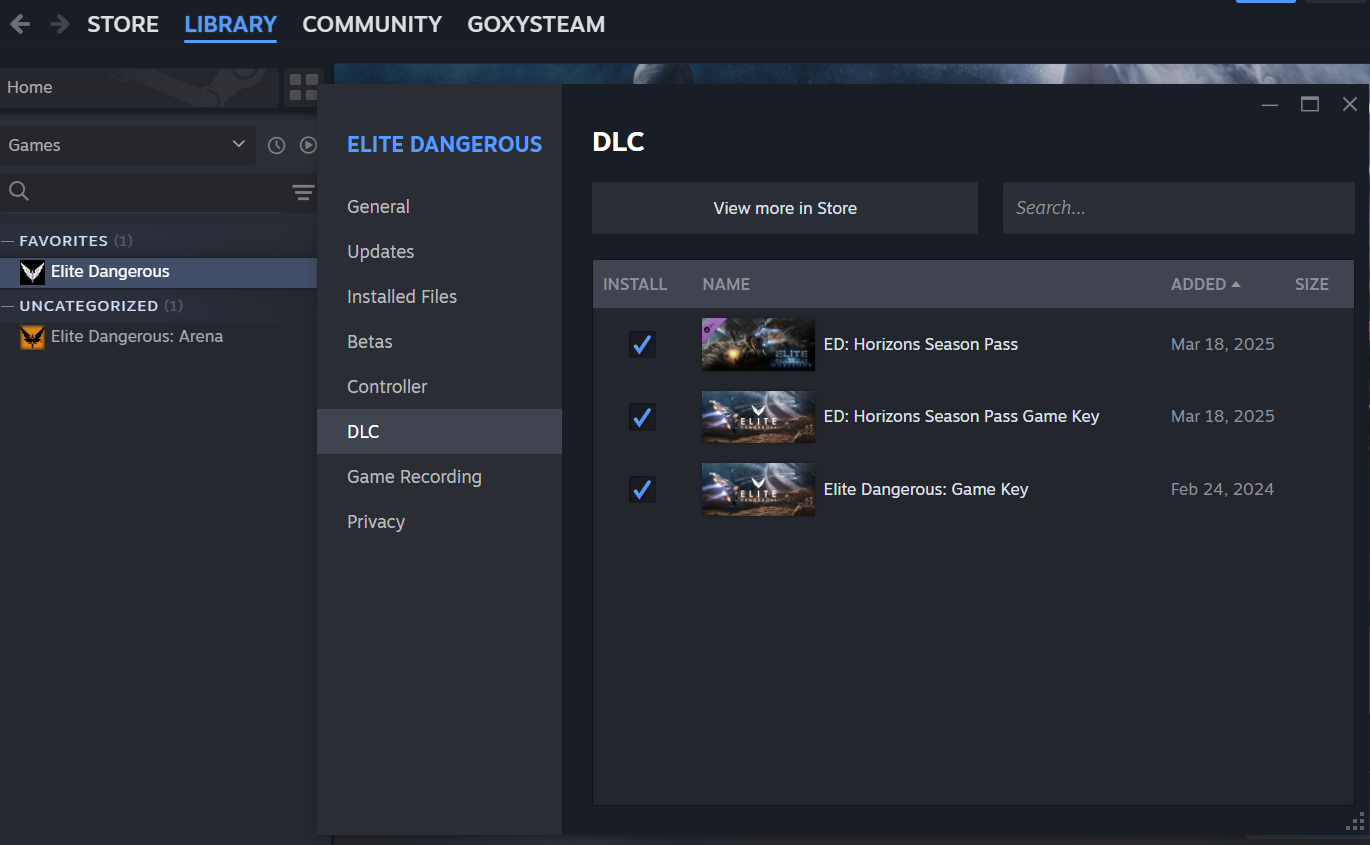Uncheck Horizons Season Pass Game Key checkbox
Viewport: 1370px width, 845px height.
point(642,417)
